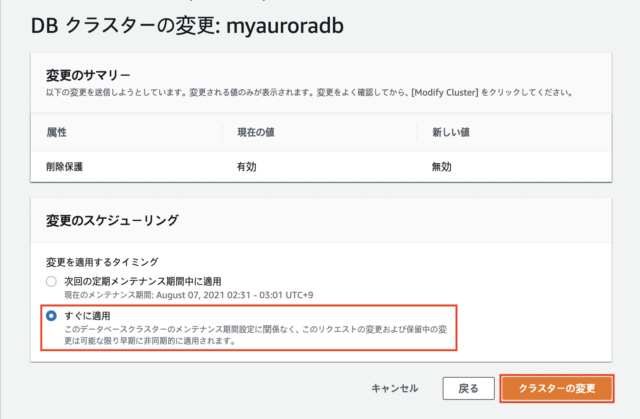Click the 変更を適用するタイミング label

tap(102, 262)
